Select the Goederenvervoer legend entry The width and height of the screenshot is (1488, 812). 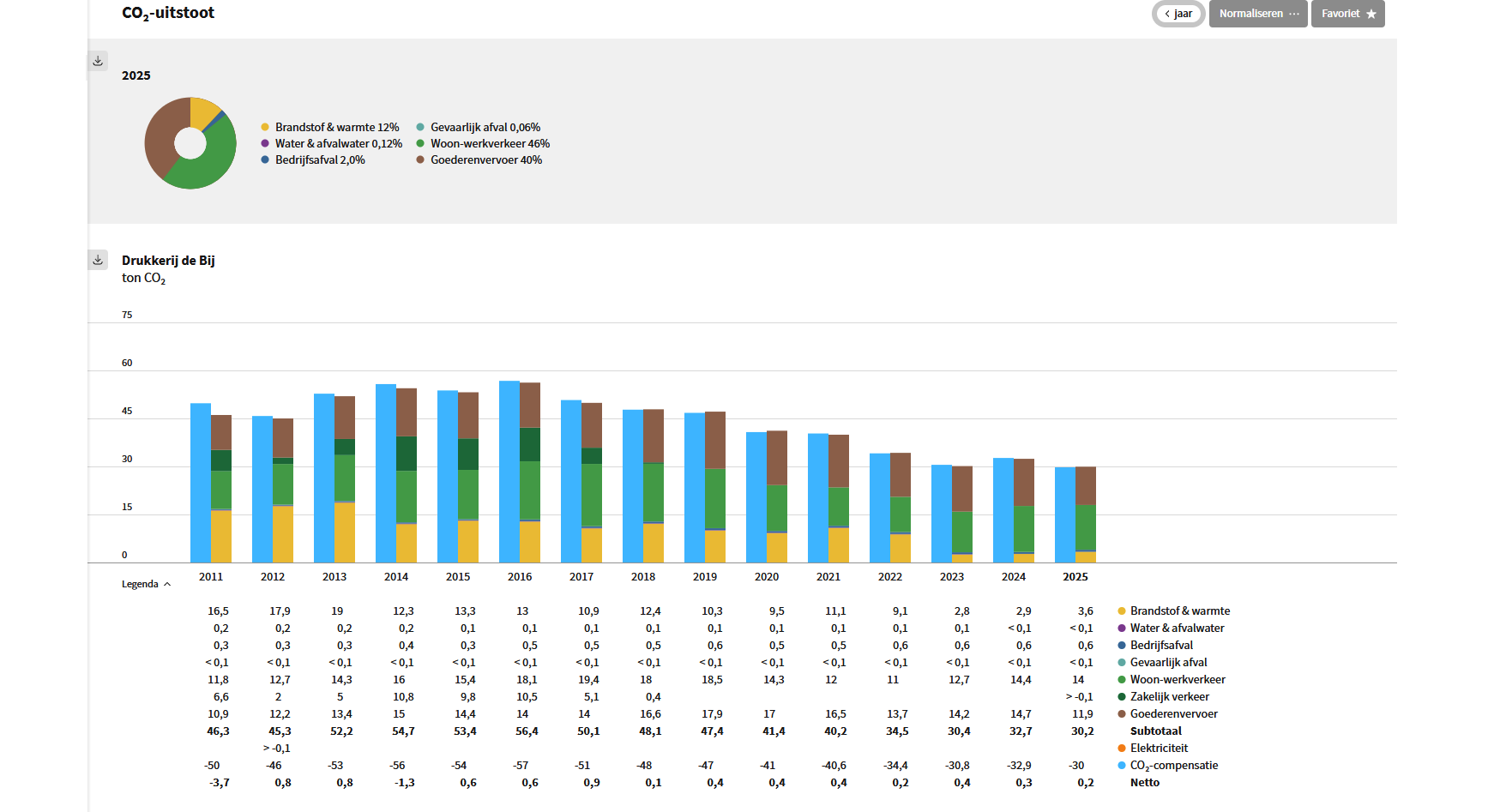[x=1167, y=713]
